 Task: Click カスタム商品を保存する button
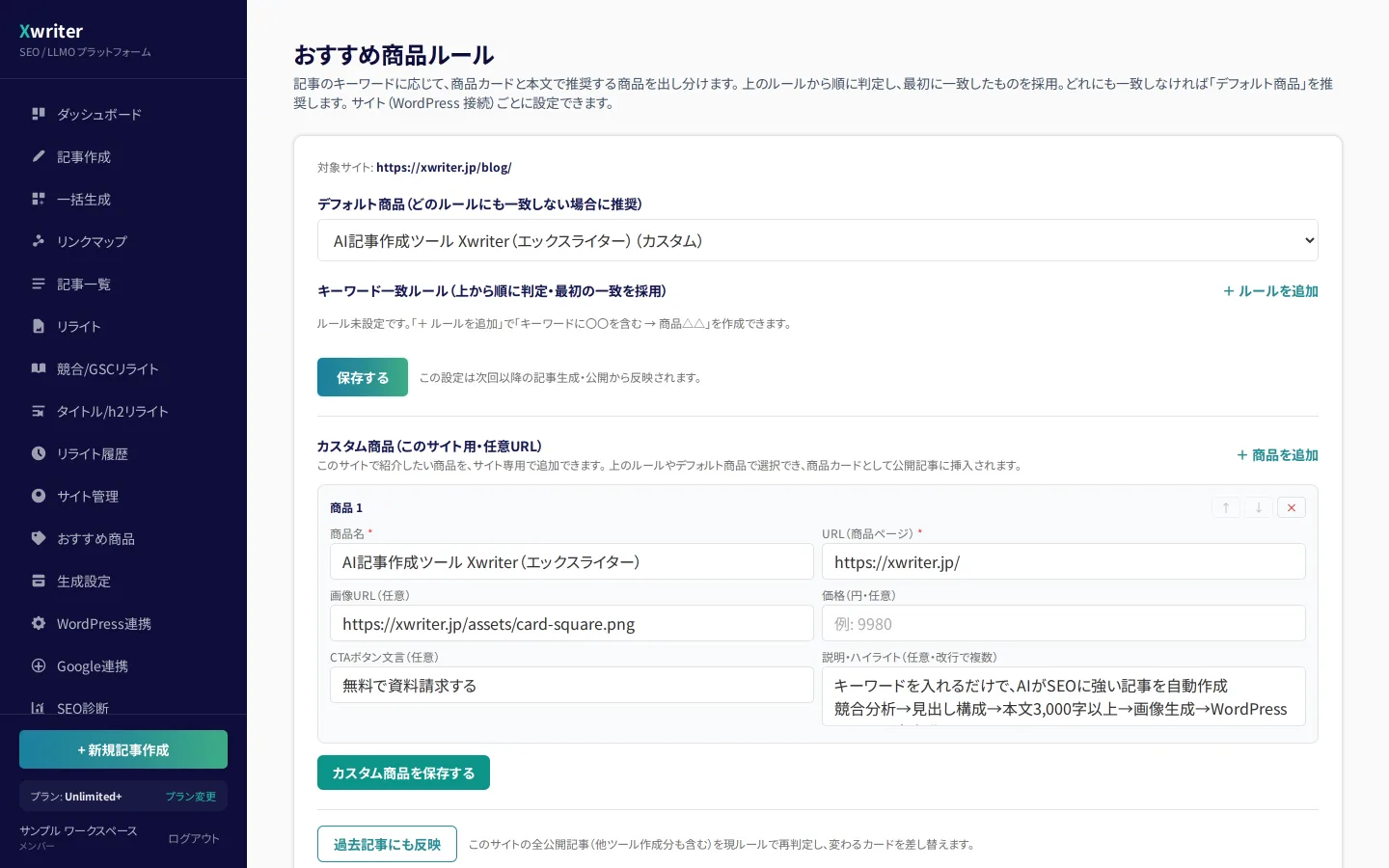[403, 773]
